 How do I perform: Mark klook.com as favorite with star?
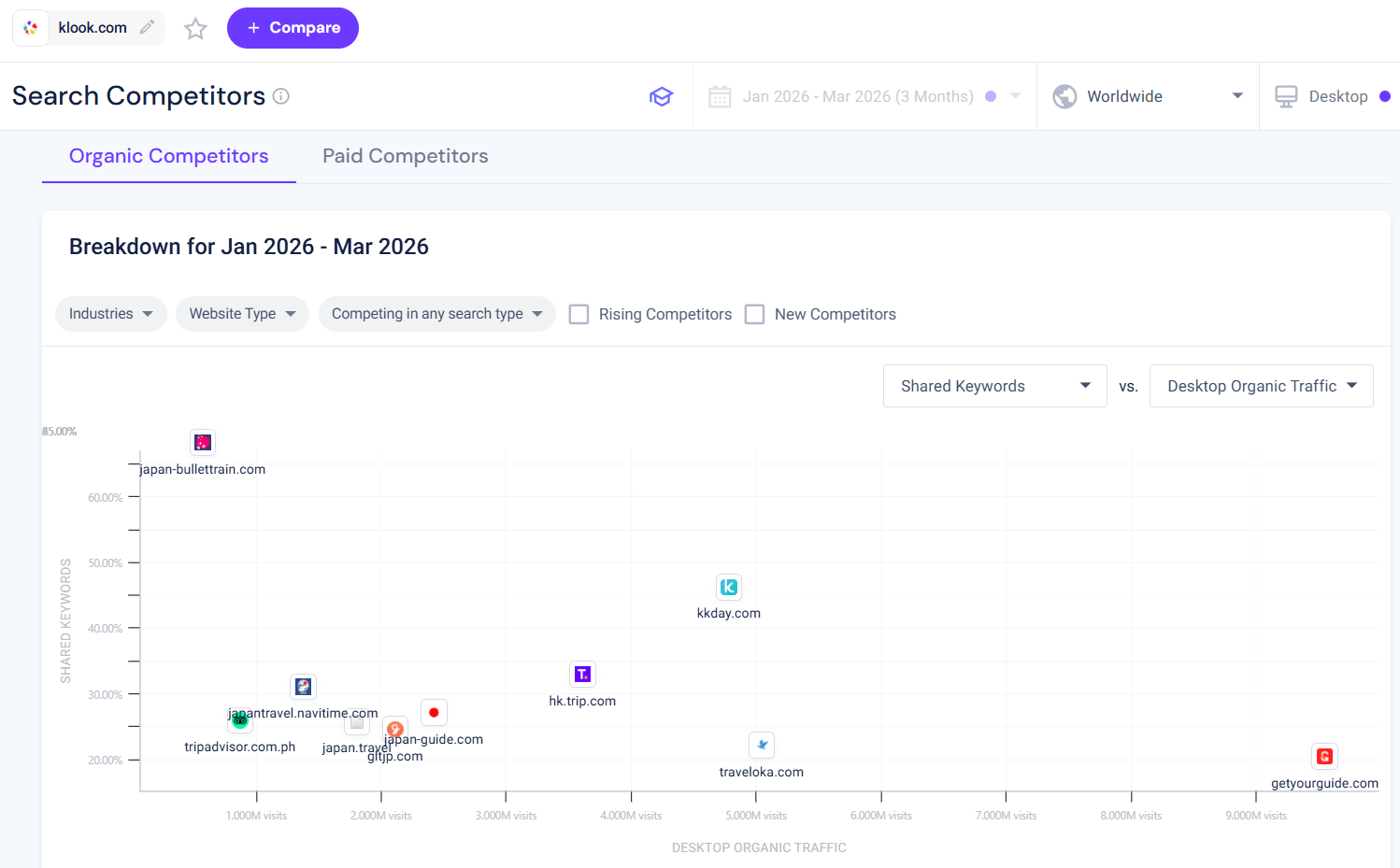[x=195, y=29]
